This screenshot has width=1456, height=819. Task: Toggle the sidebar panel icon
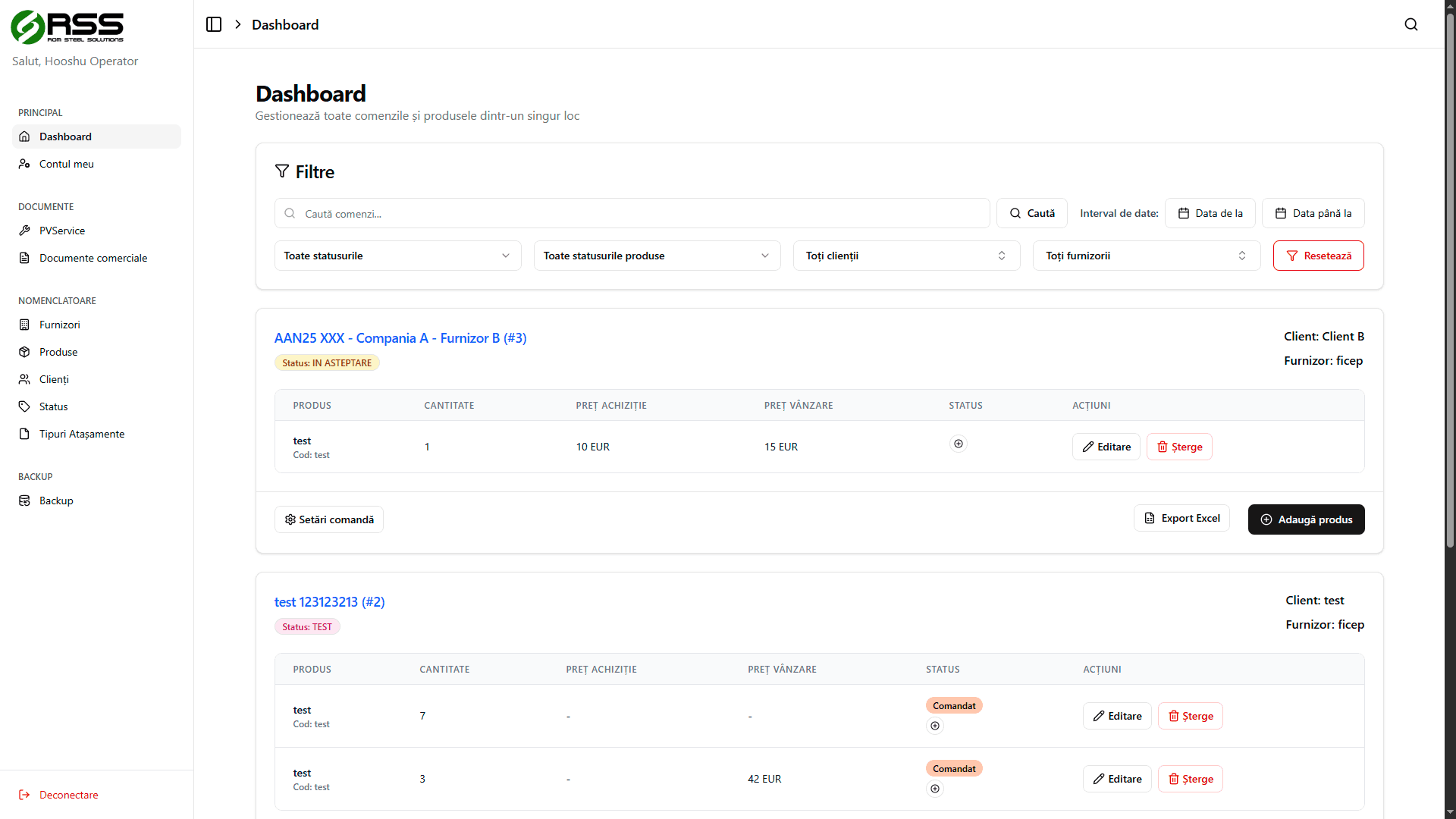(214, 24)
